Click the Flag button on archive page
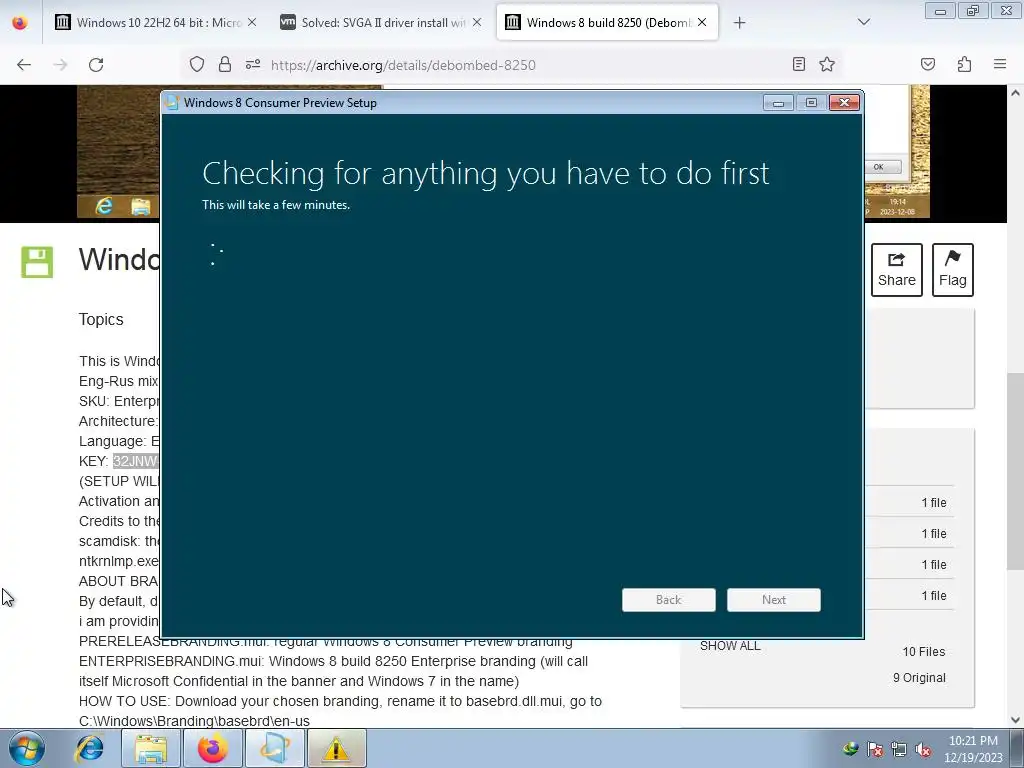This screenshot has width=1024, height=768. click(952, 270)
